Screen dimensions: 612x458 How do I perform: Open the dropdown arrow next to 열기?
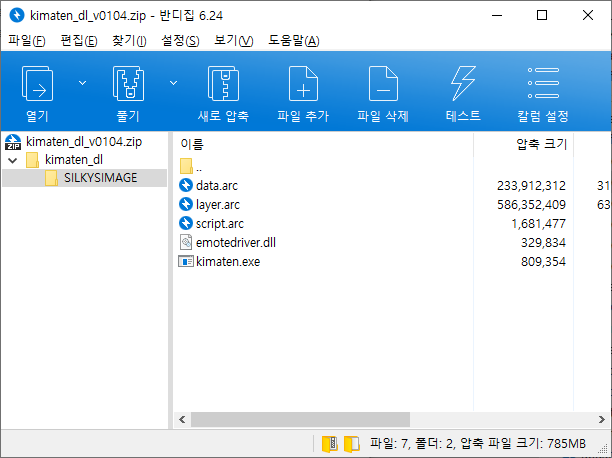tap(82, 83)
